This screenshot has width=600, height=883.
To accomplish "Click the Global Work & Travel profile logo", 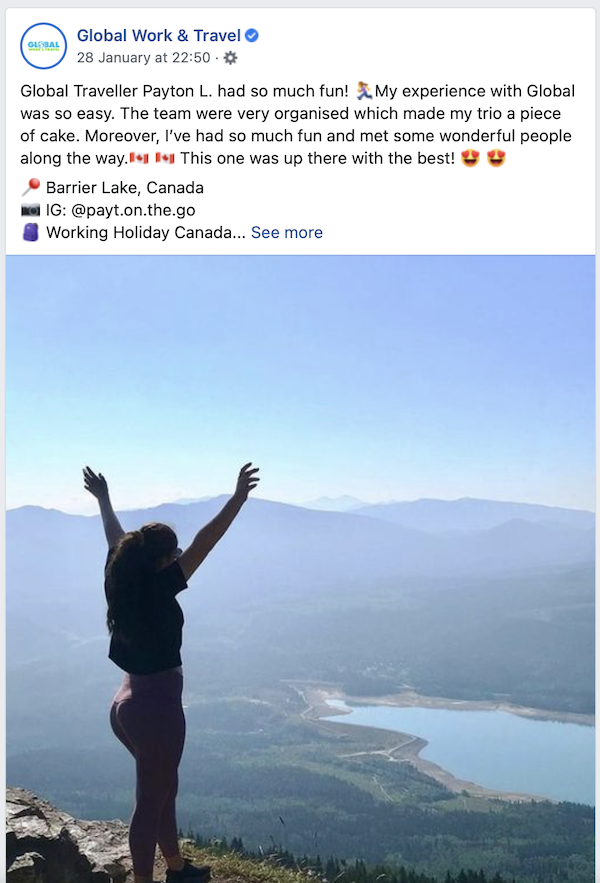I will [43, 46].
